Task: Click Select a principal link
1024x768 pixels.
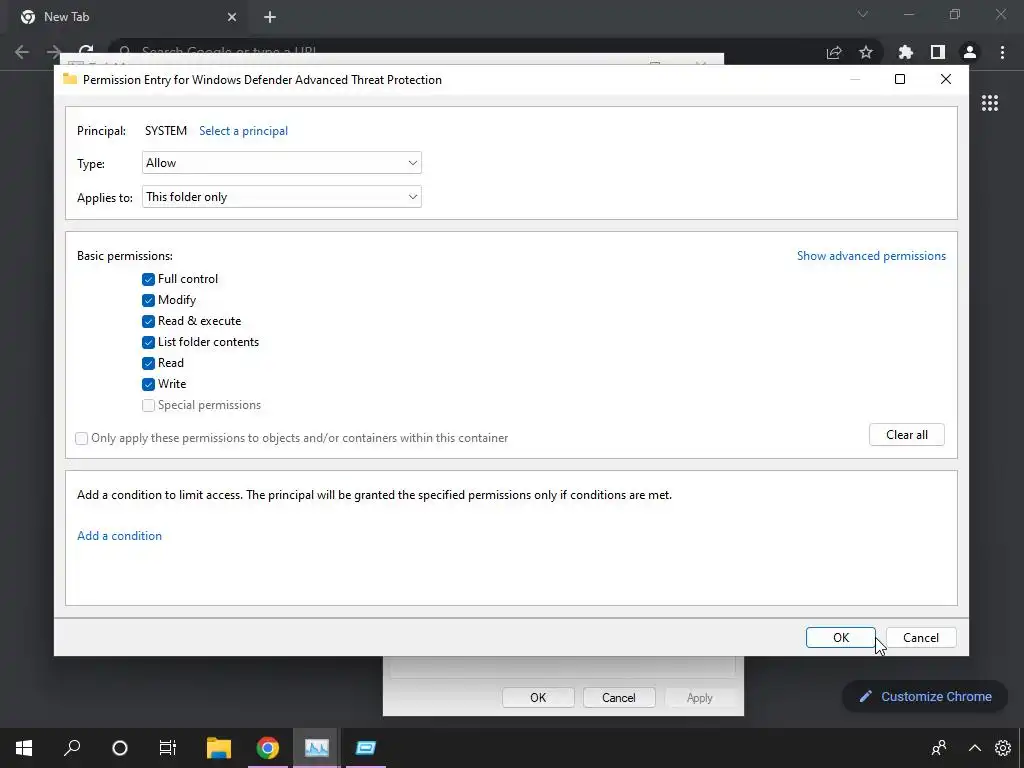Action: click(x=244, y=131)
